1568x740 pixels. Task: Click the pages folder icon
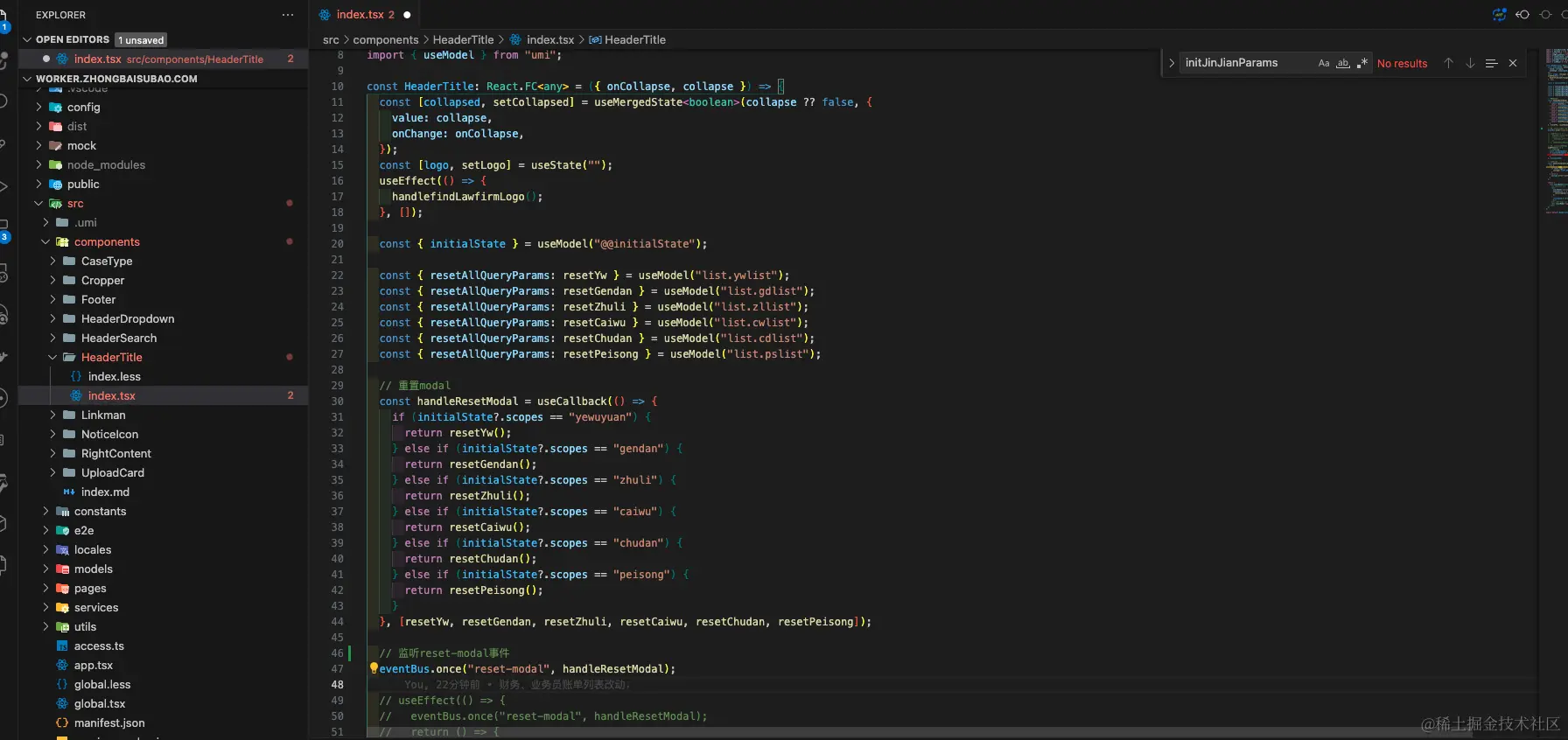[x=63, y=588]
